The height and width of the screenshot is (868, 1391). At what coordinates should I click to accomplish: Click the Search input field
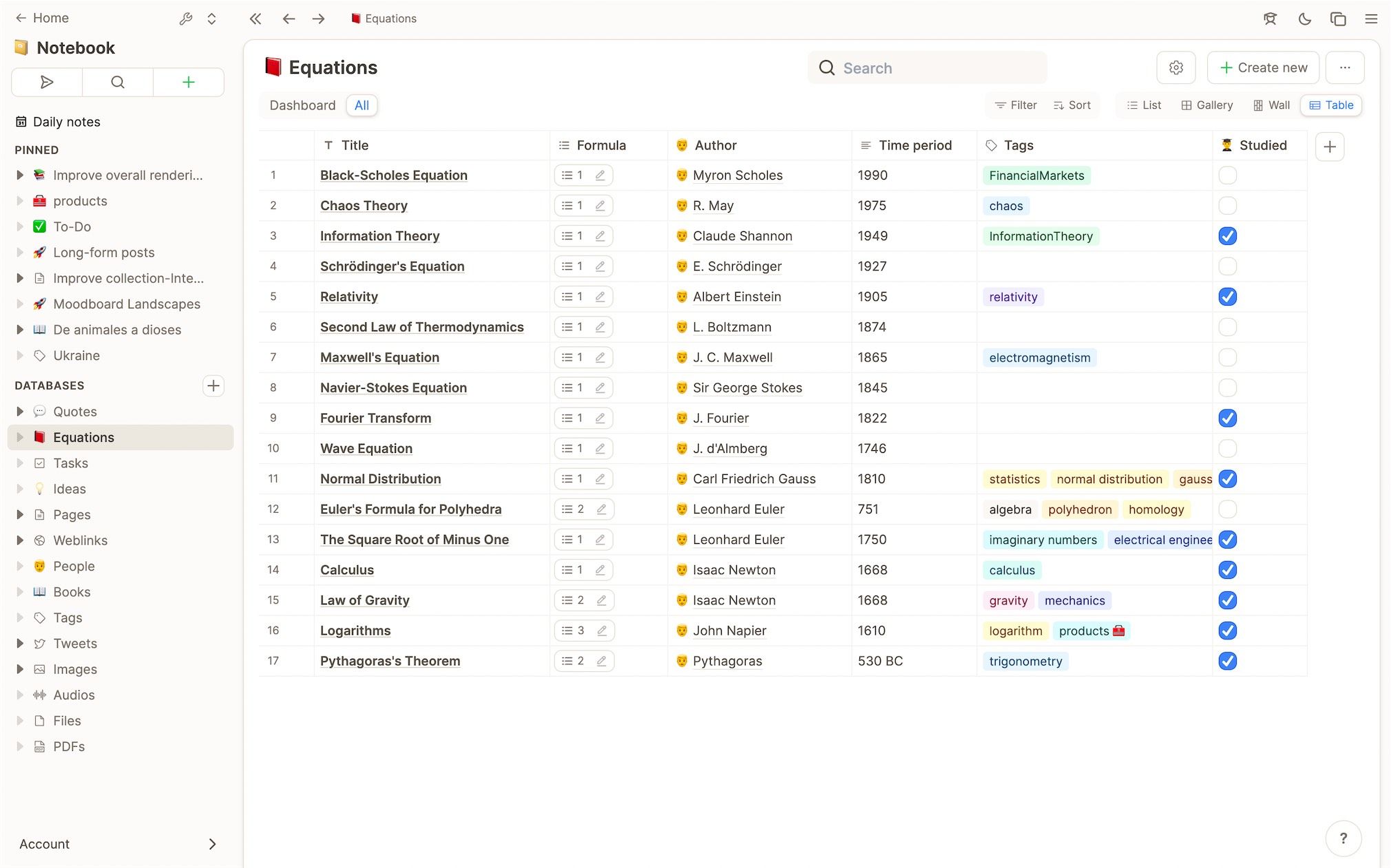[x=926, y=67]
